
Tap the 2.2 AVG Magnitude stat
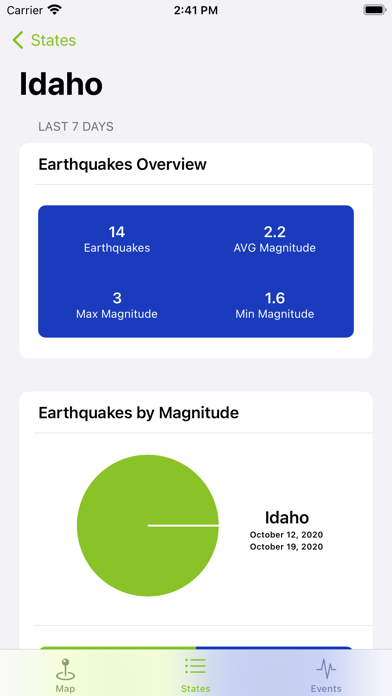[x=275, y=239]
